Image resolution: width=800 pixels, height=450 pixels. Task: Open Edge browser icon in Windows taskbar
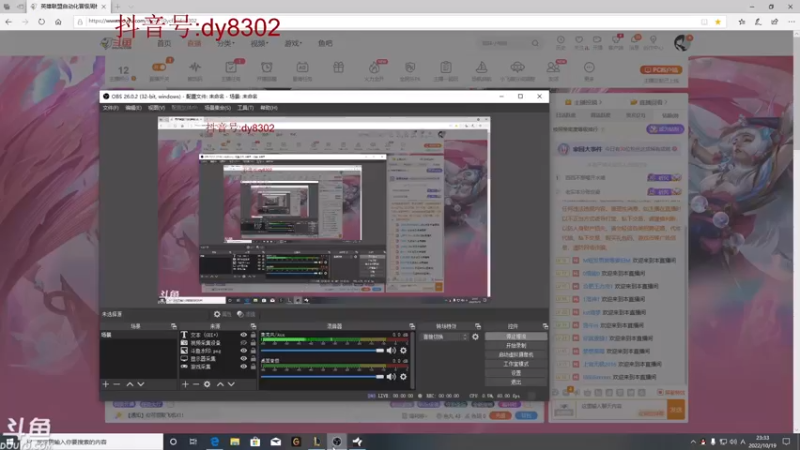214,442
